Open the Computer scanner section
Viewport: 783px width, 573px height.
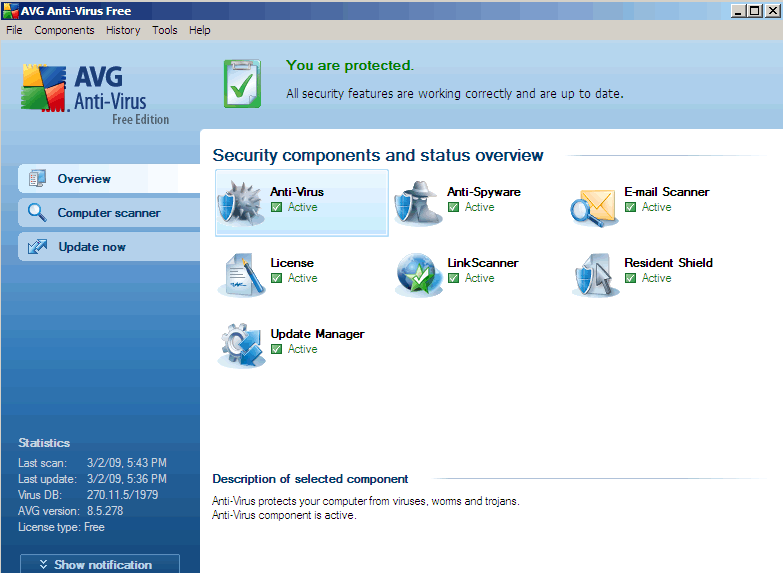pyautogui.click(x=109, y=212)
